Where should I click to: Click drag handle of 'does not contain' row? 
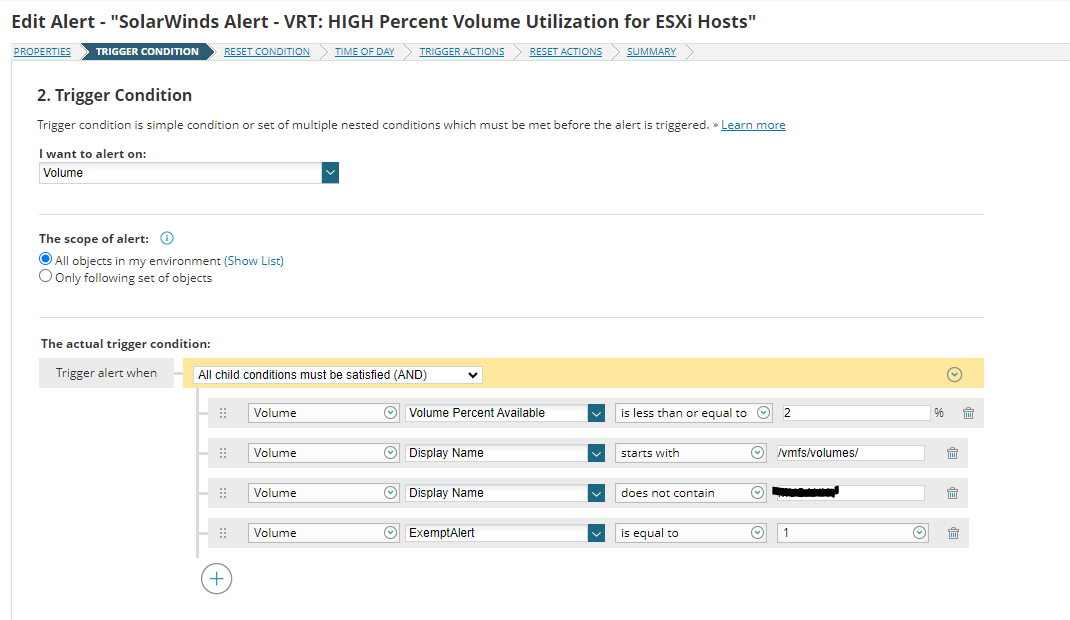(222, 492)
